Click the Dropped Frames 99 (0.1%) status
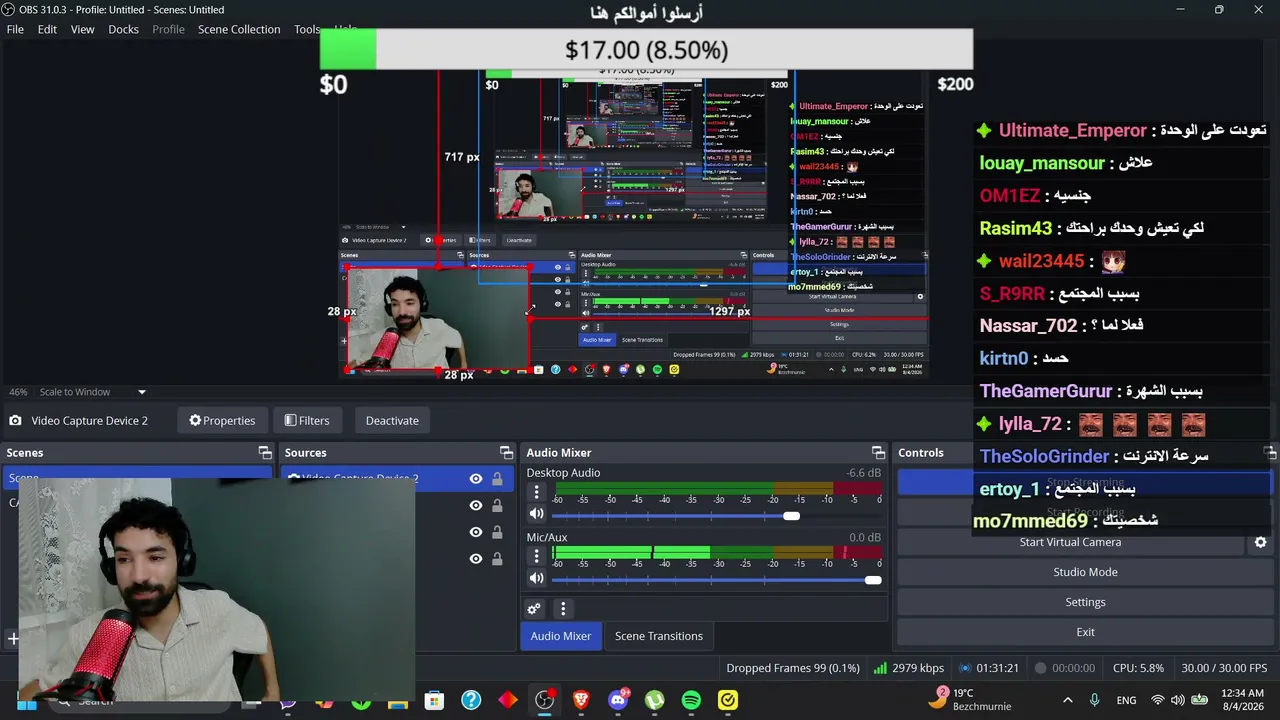Image resolution: width=1280 pixels, height=720 pixels. click(793, 668)
